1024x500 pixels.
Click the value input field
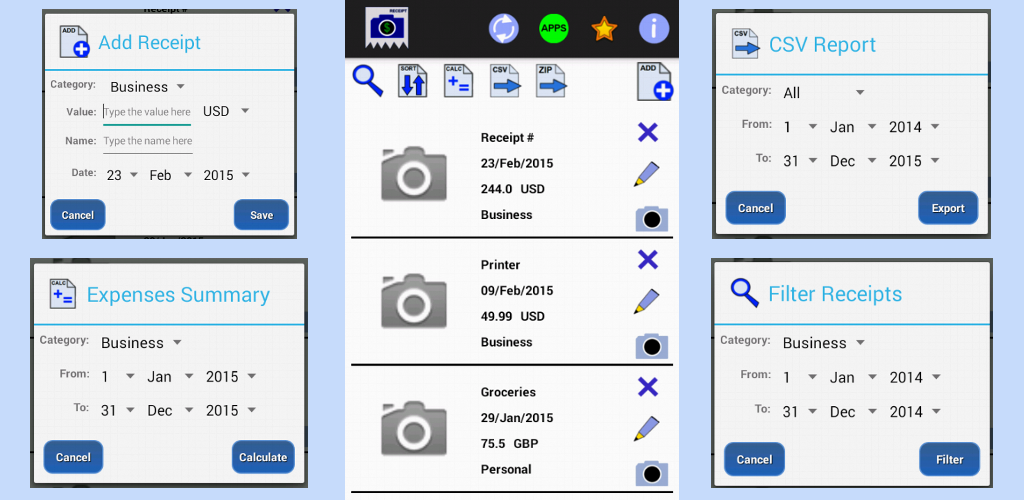pyautogui.click(x=147, y=112)
